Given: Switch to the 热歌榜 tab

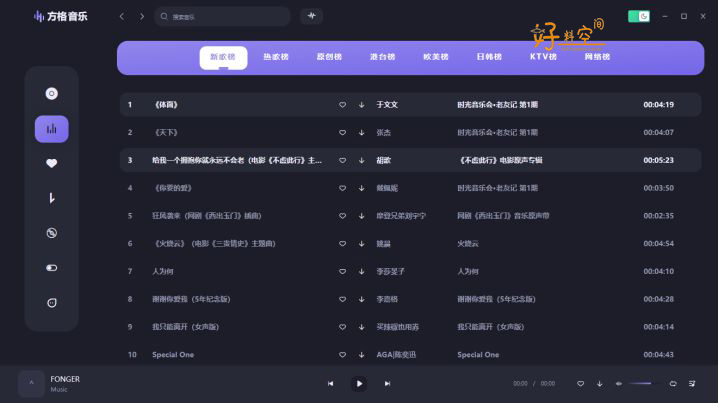Looking at the screenshot, I should (x=276, y=57).
